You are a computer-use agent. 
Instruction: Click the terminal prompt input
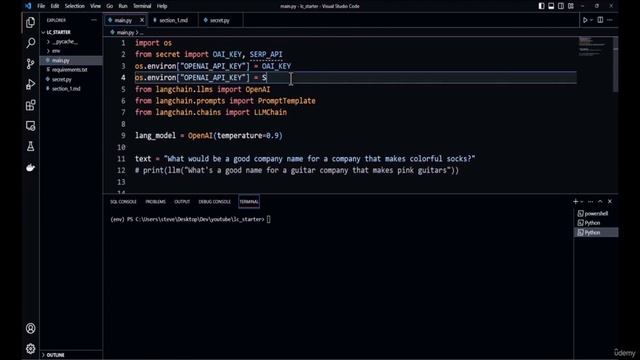coord(269,219)
